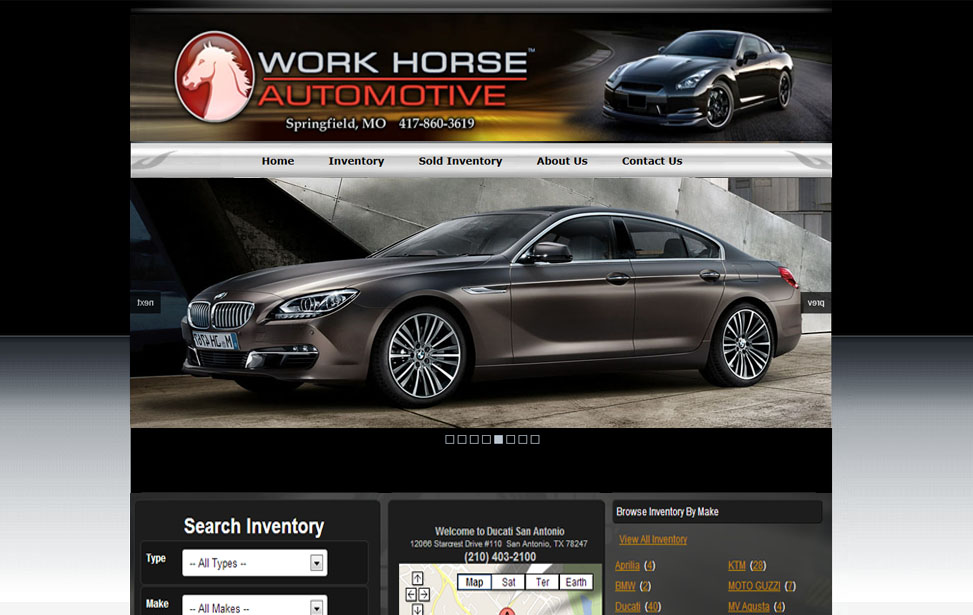Click the Welcome to Ducati San Antonio text

coord(500,531)
